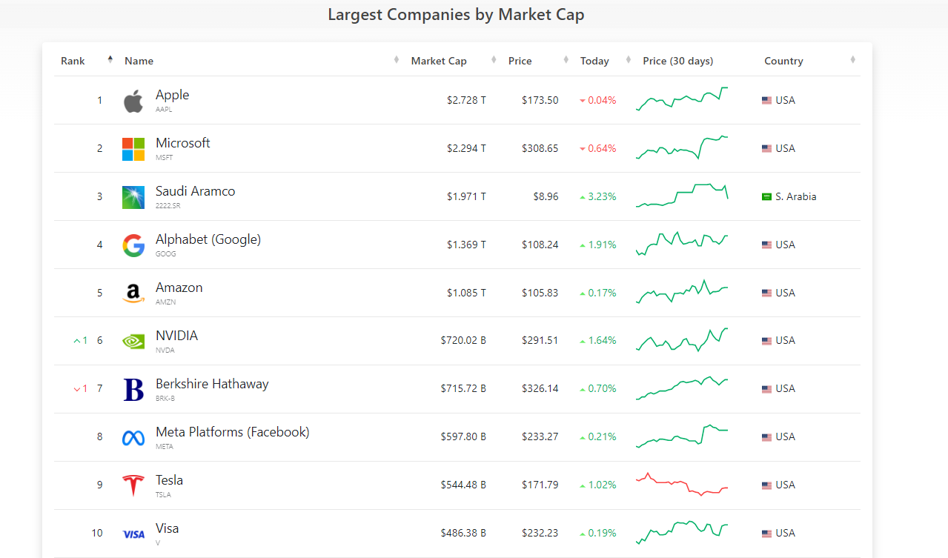948x558 pixels.
Task: Click the USA flag in Tesla row
Action: (767, 485)
